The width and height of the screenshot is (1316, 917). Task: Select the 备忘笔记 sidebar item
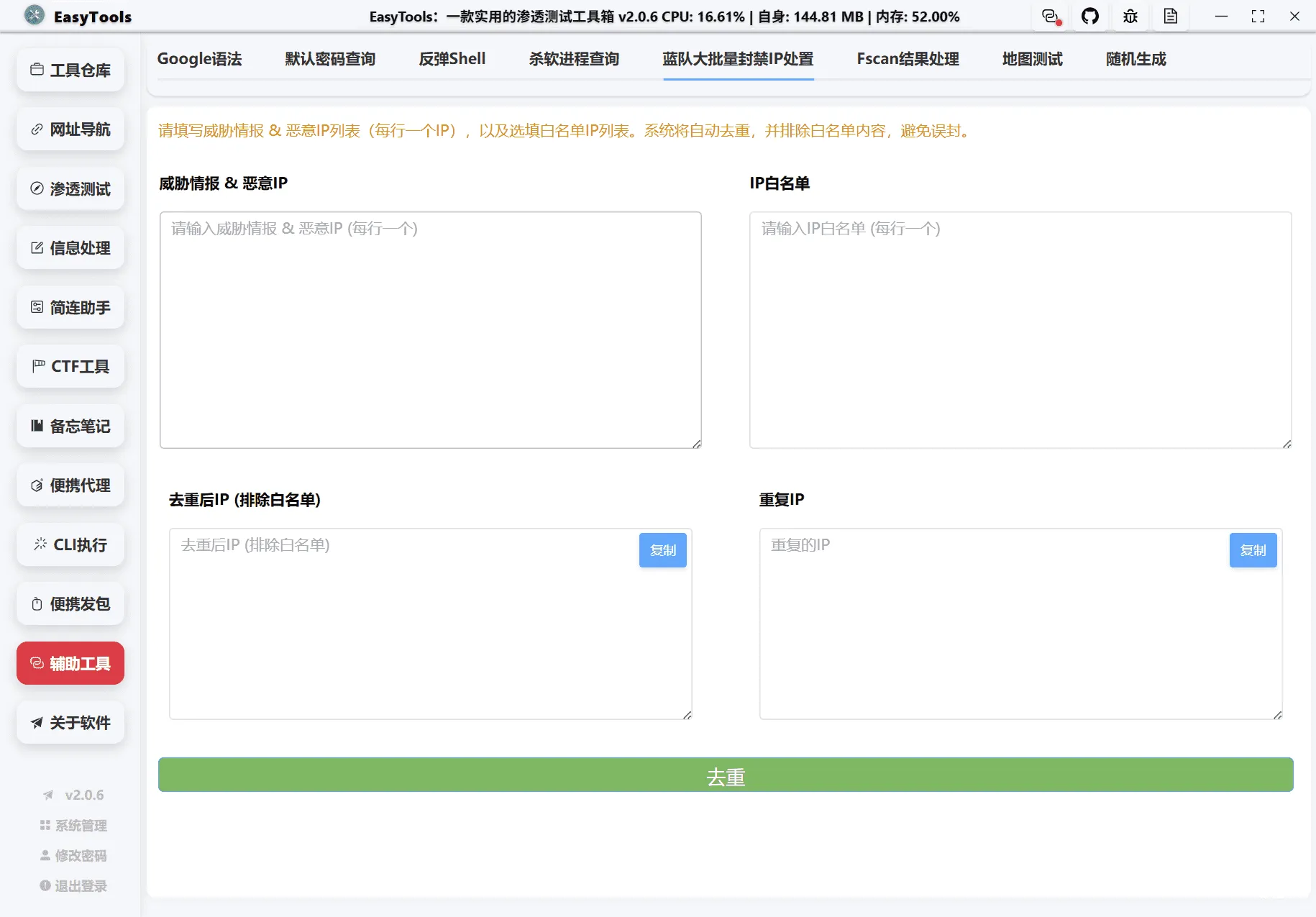[x=70, y=426]
